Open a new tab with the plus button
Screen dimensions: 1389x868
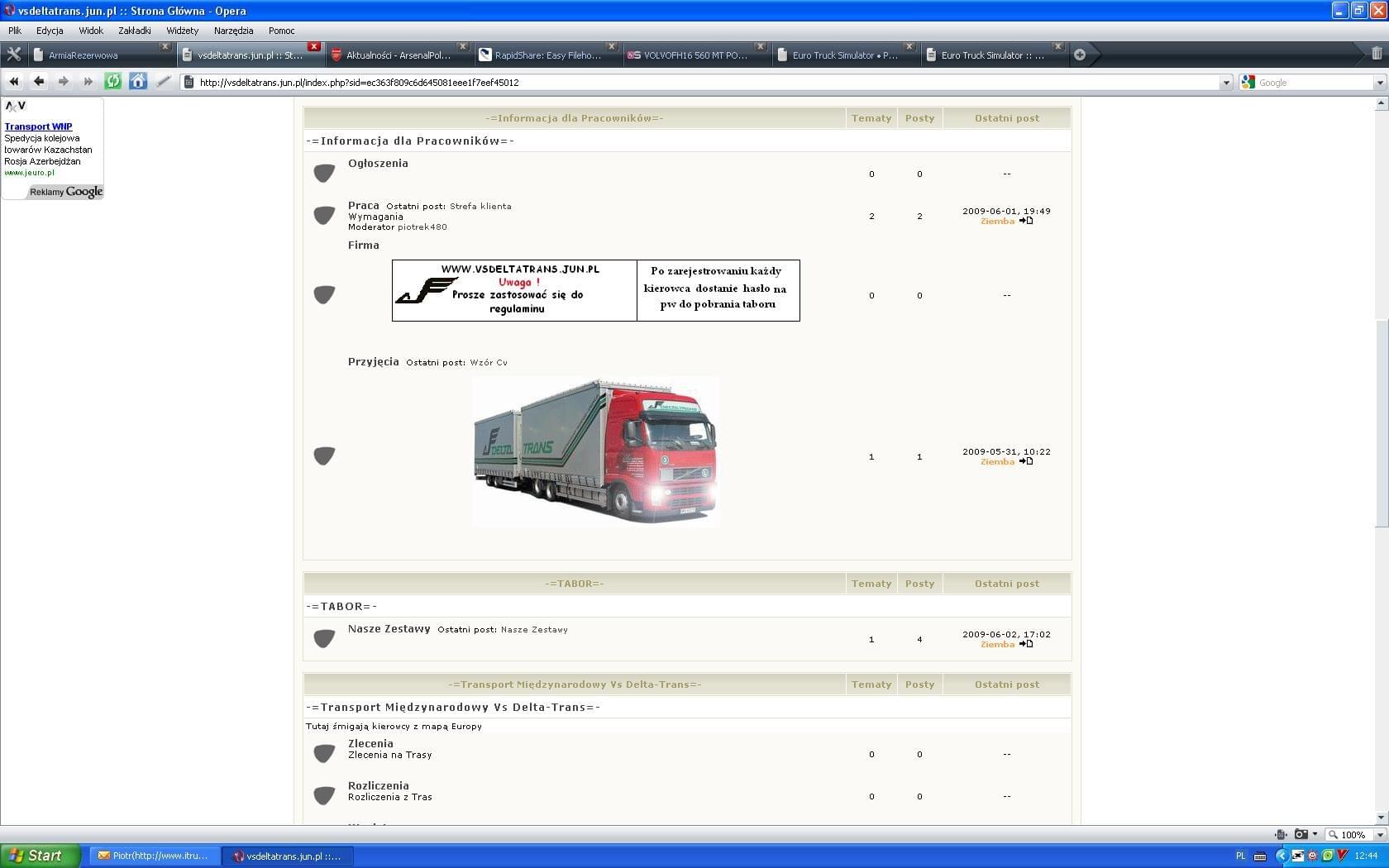1079,55
